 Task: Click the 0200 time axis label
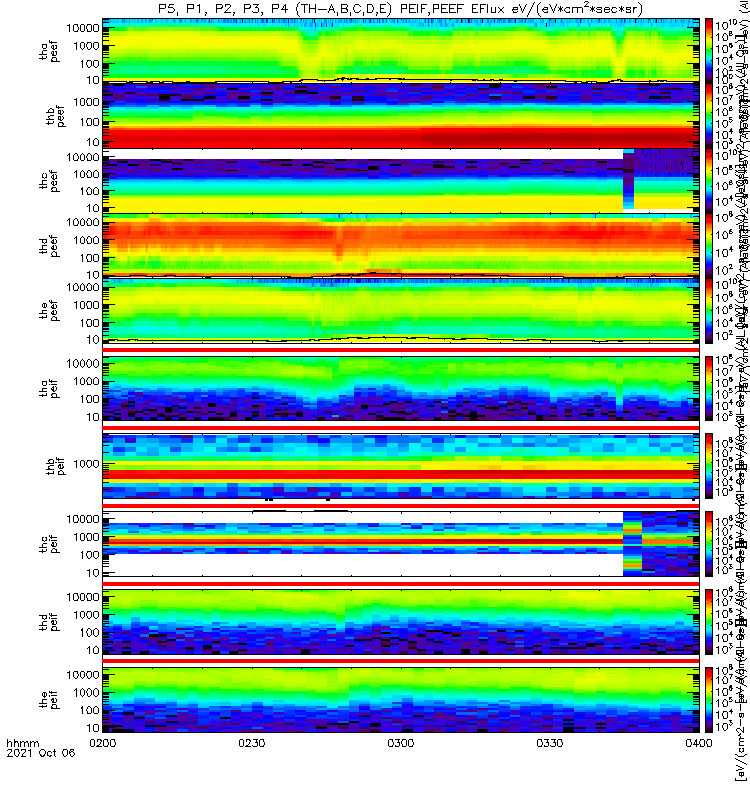[x=103, y=743]
